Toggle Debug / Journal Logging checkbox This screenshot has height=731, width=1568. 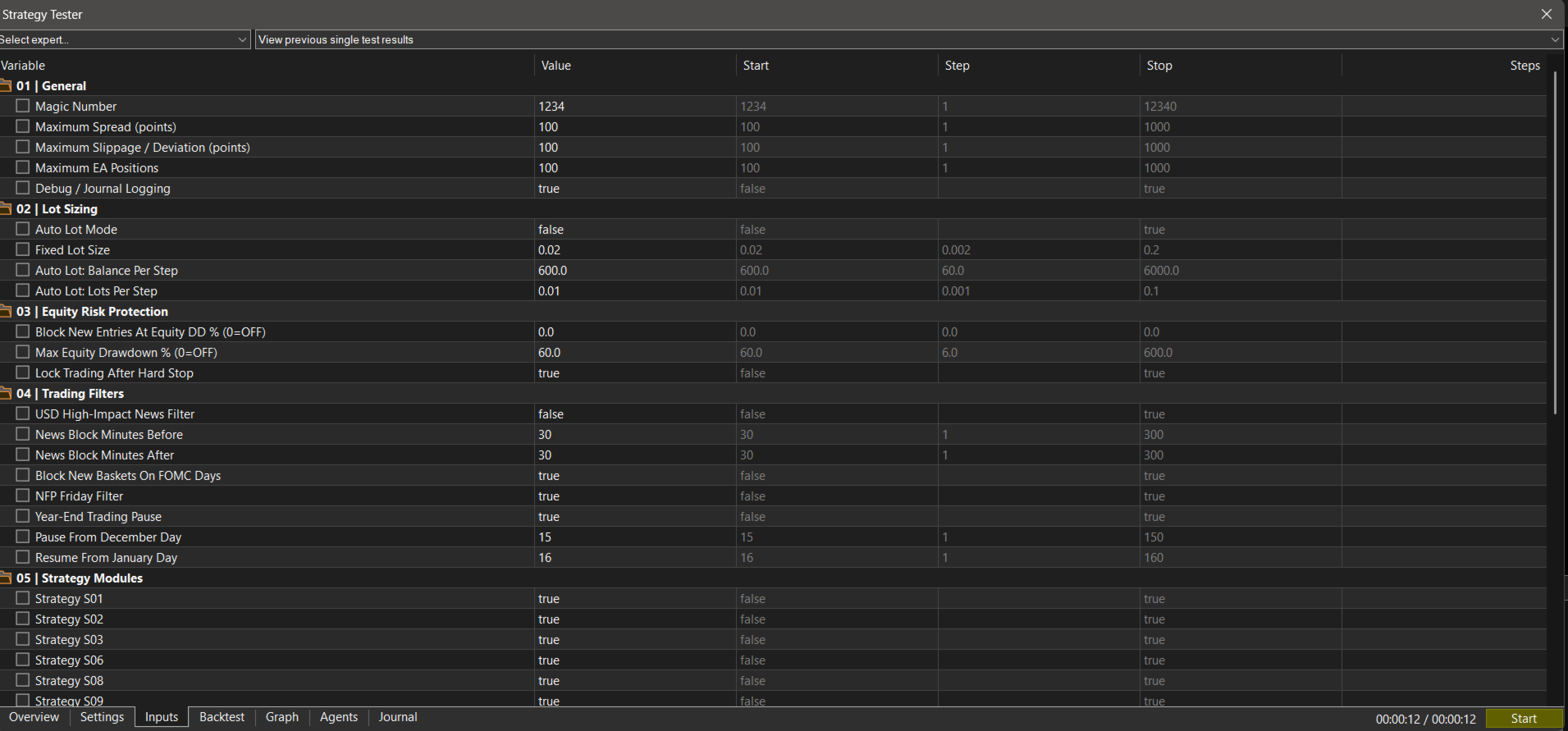click(23, 188)
